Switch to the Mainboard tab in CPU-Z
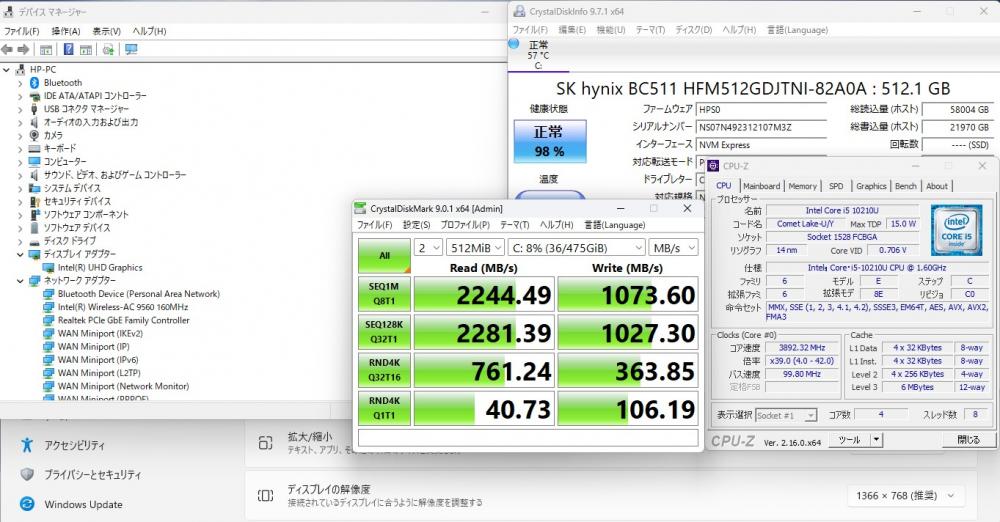Image resolution: width=1000 pixels, height=522 pixels. point(761,186)
